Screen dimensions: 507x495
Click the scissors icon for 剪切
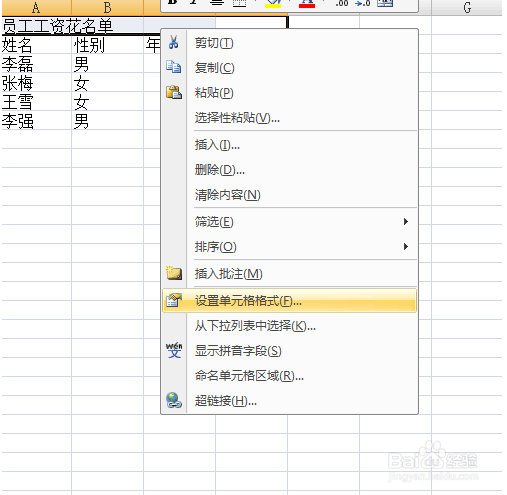[x=173, y=43]
